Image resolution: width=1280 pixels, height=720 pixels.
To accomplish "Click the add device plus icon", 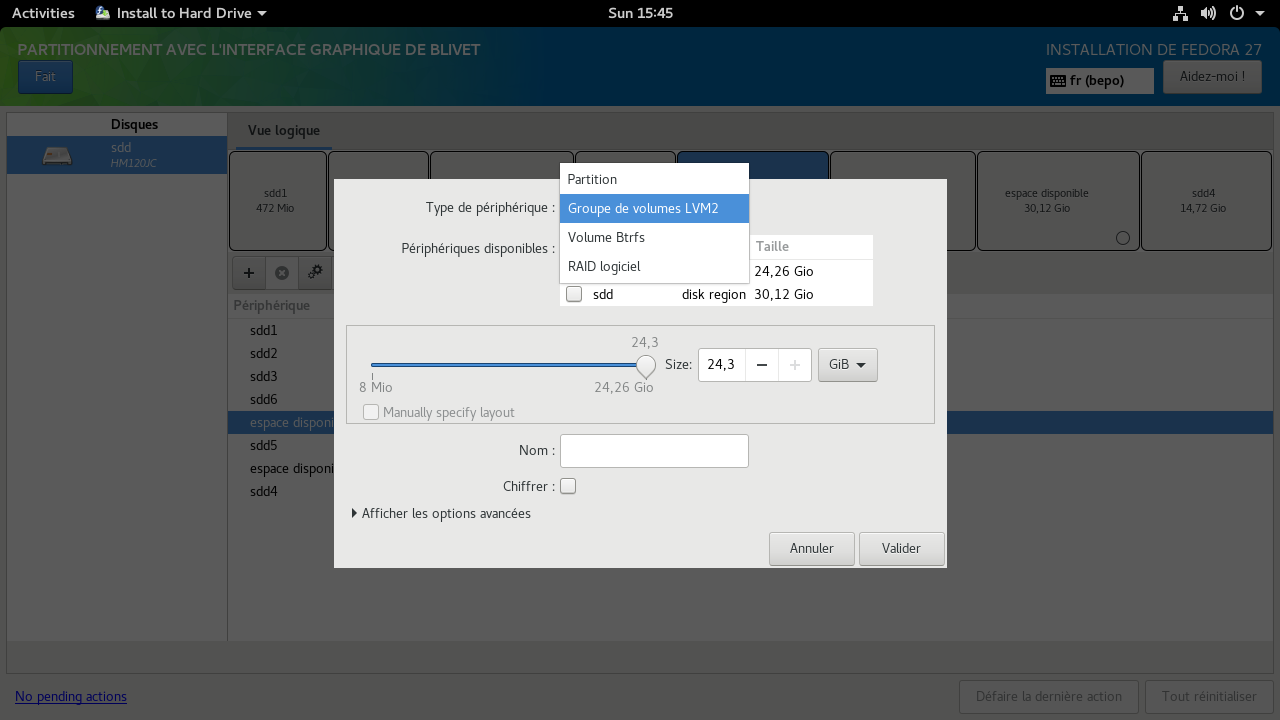I will pyautogui.click(x=249, y=272).
